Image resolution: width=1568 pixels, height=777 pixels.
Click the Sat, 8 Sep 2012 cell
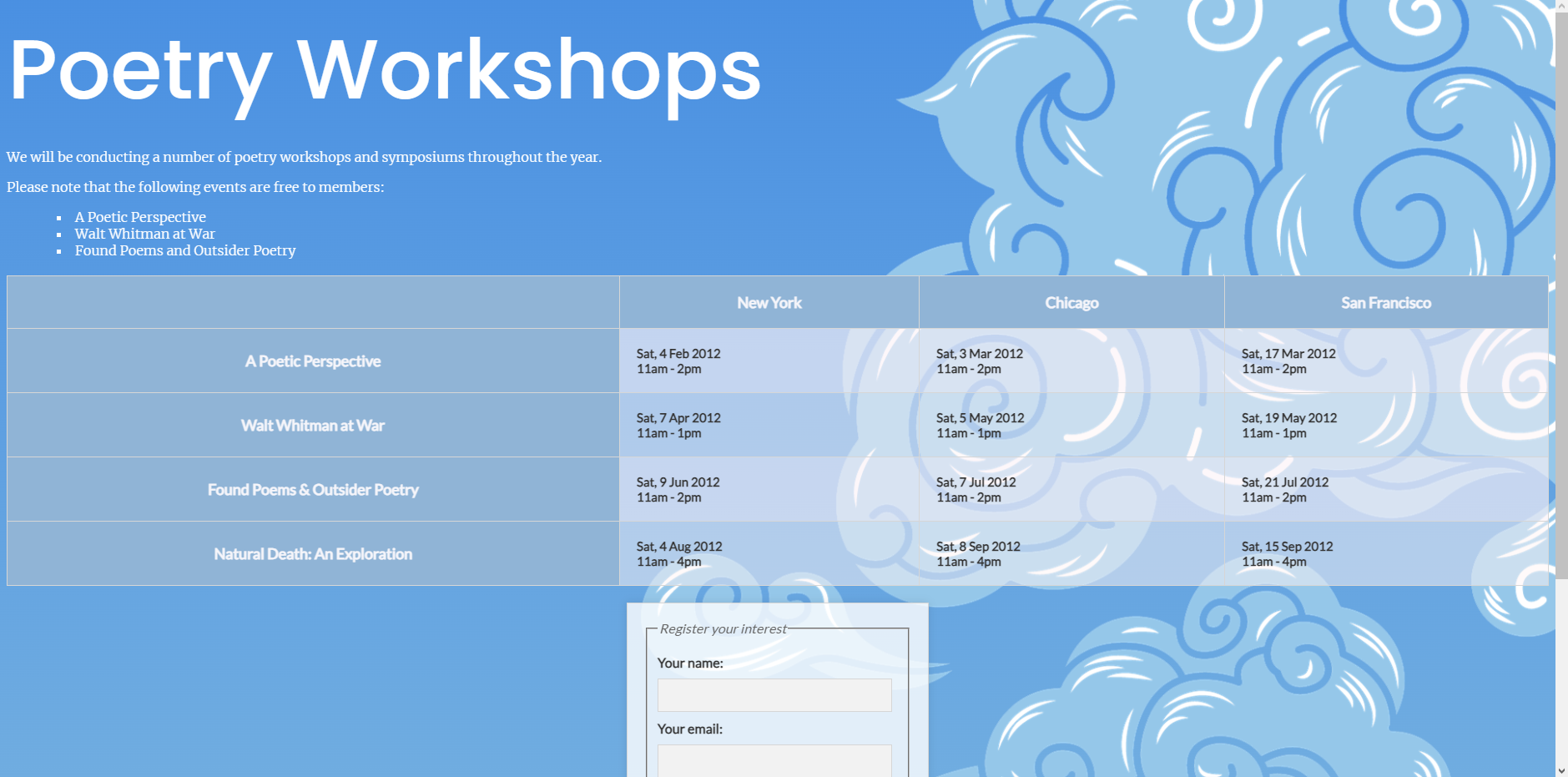pyautogui.click(x=978, y=554)
